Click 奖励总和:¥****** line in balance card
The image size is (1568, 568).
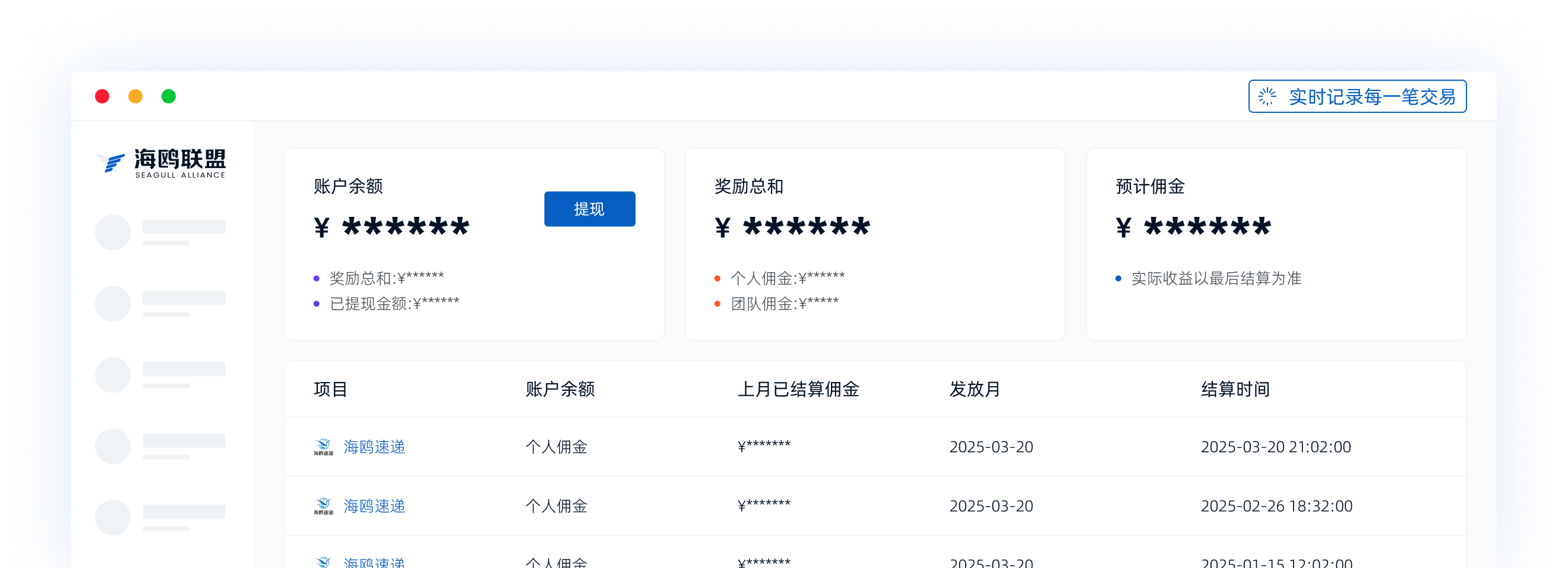[x=387, y=278]
